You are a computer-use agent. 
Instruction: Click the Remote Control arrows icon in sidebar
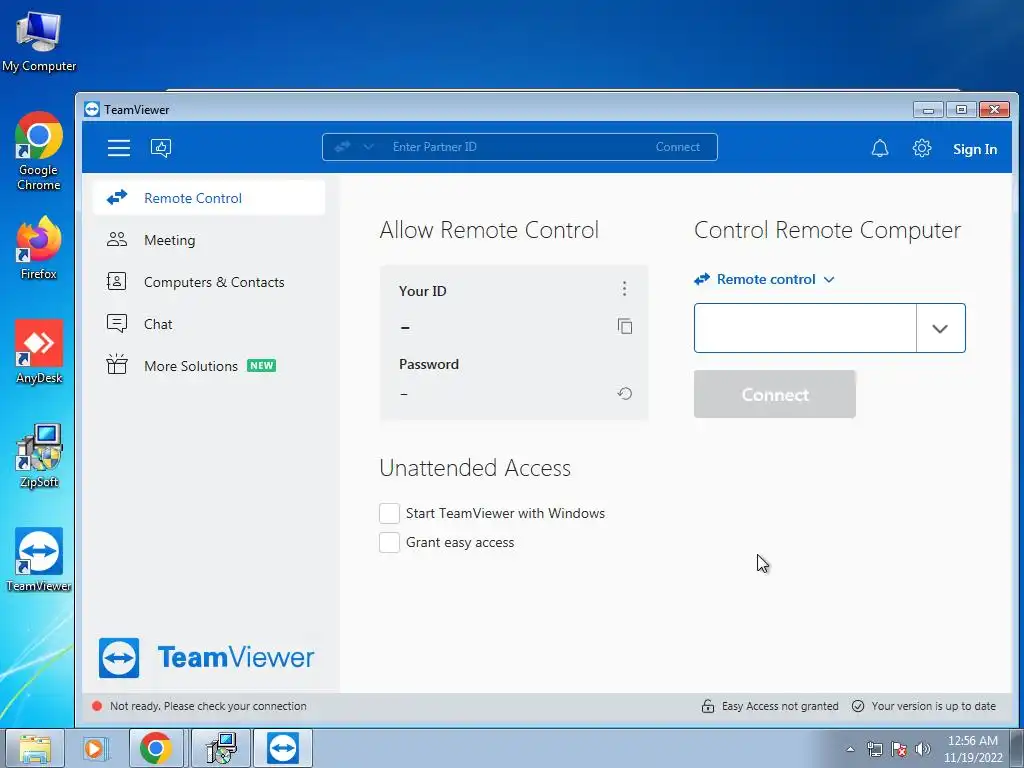pyautogui.click(x=117, y=197)
